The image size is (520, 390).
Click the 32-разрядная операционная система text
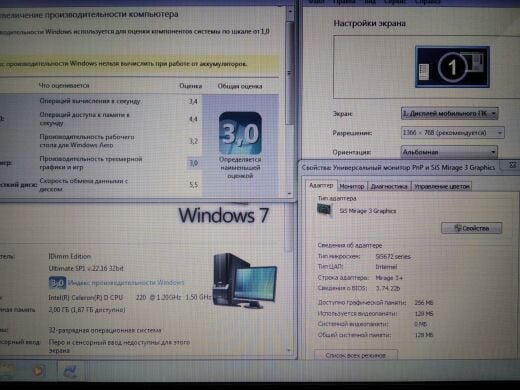[105, 330]
